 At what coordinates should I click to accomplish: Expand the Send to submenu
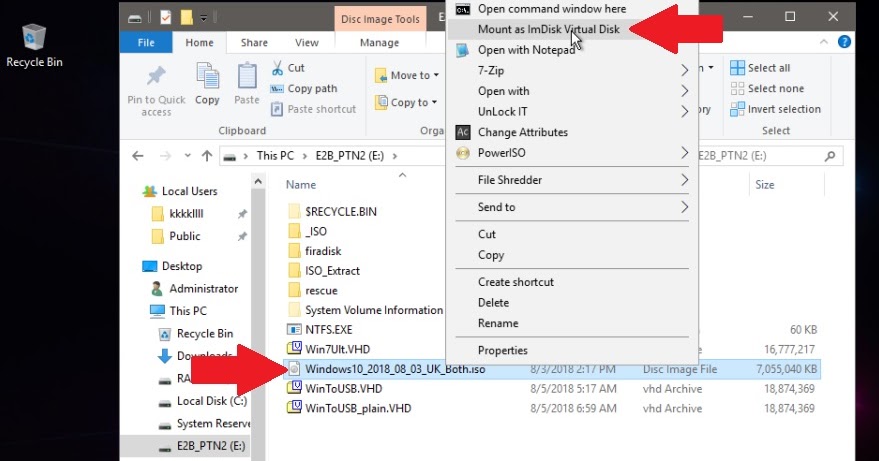pyautogui.click(x=572, y=207)
